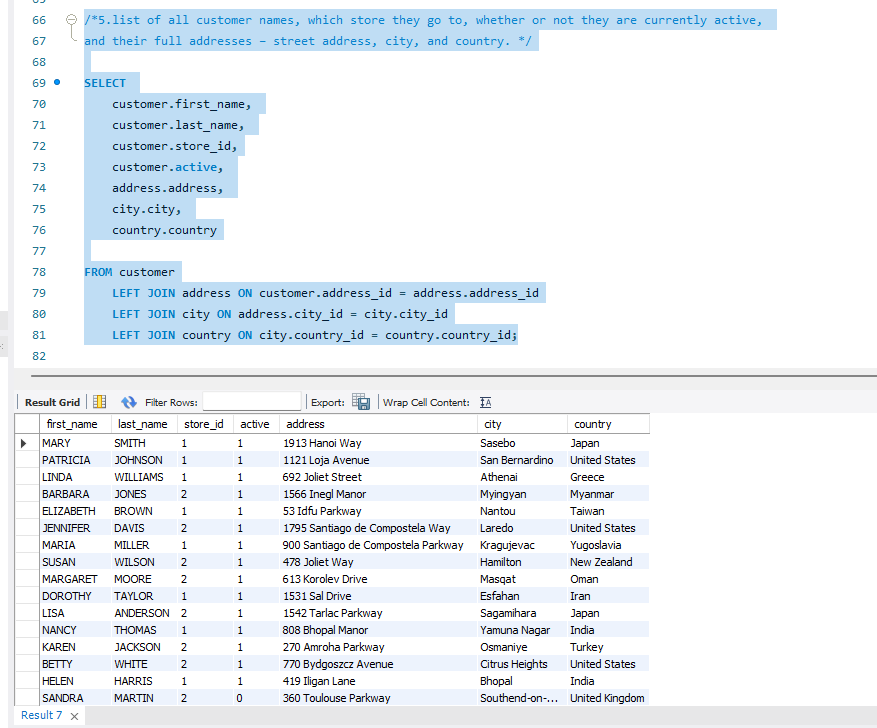
Task: Click line number 78 in the editor
Action: coord(38,272)
